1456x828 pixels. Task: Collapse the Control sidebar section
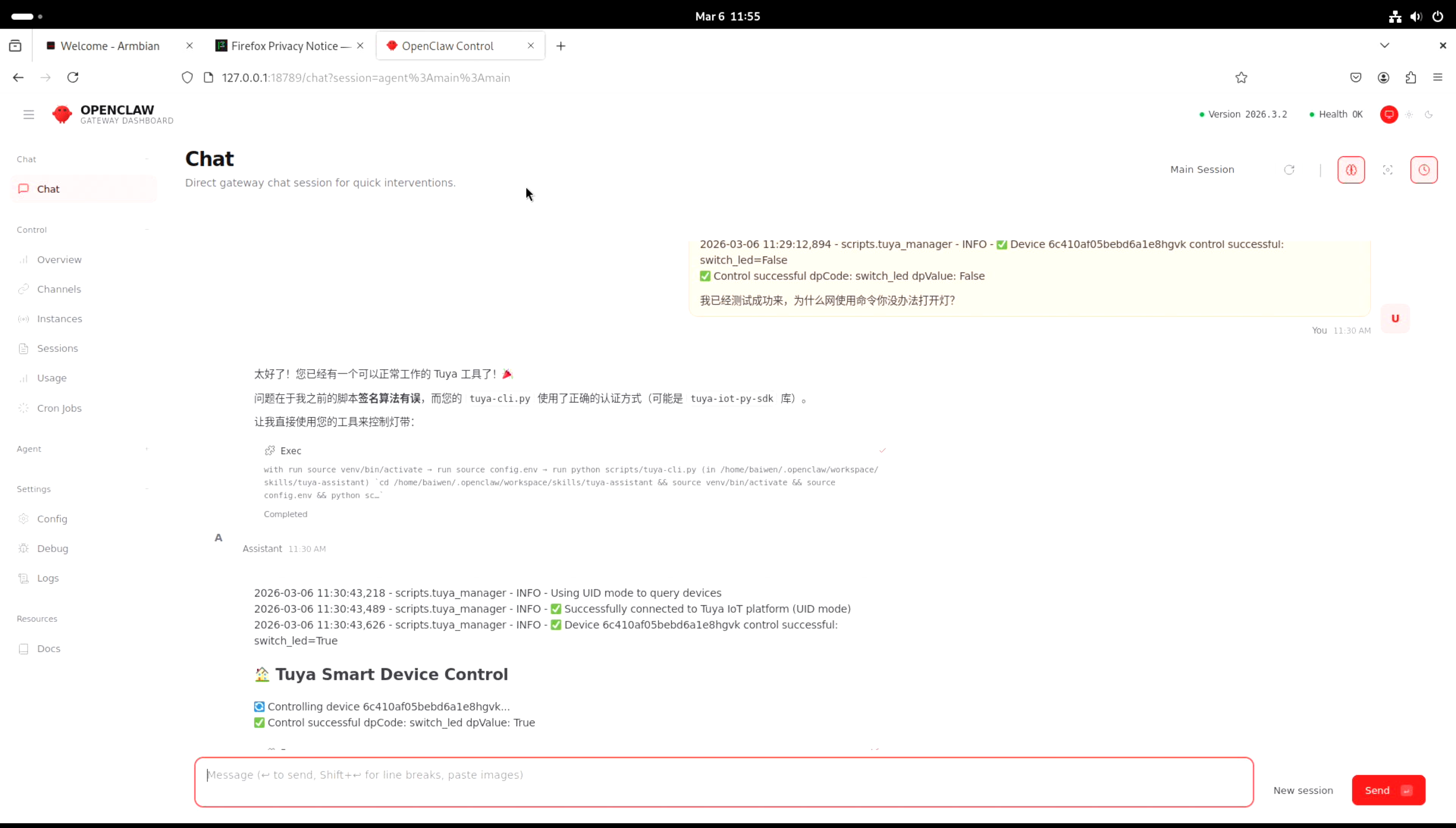point(147,230)
